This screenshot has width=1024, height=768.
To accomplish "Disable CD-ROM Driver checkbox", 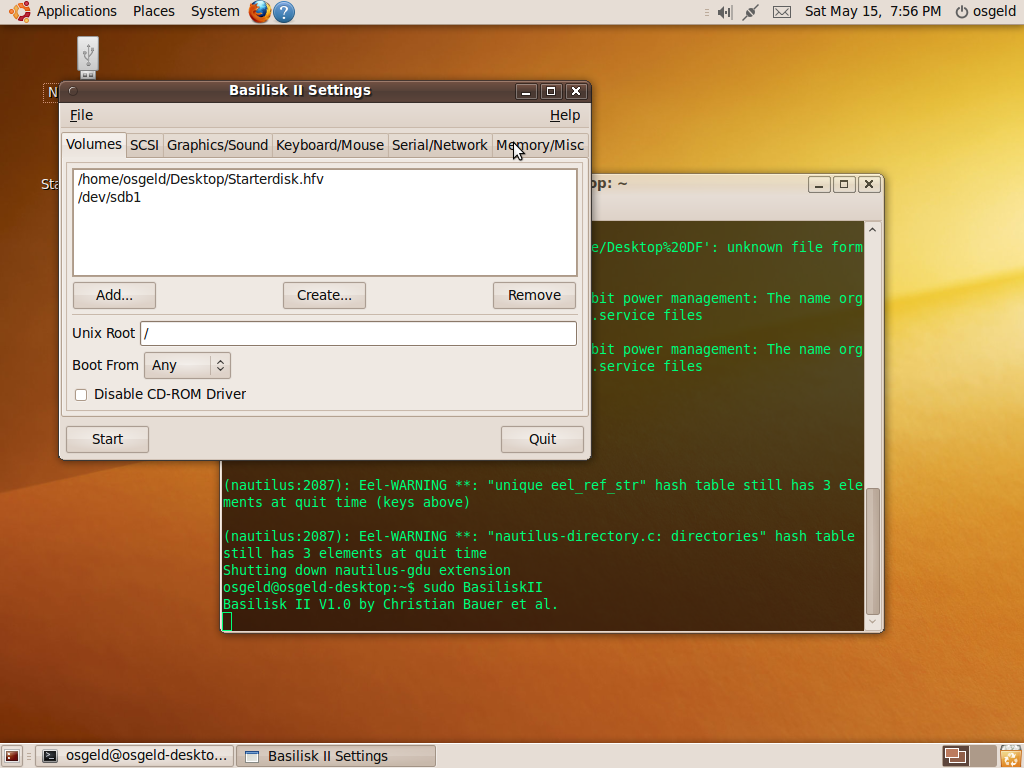I will click(81, 394).
